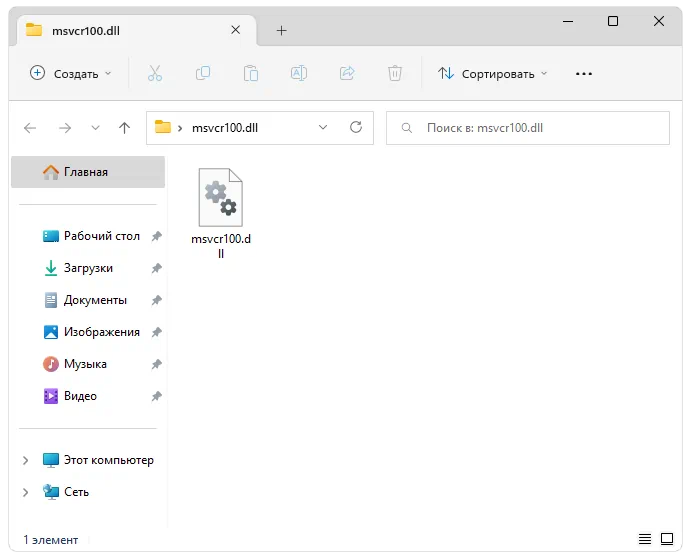Navigate up one folder level
688x558 pixels.
pos(125,128)
